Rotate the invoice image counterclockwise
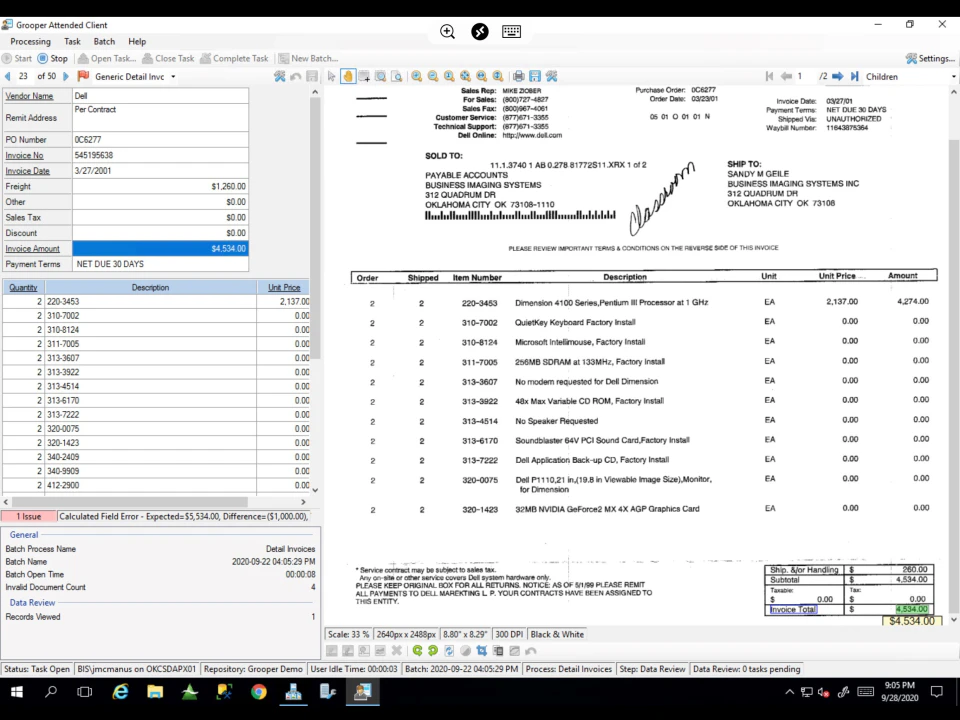 [x=432, y=650]
